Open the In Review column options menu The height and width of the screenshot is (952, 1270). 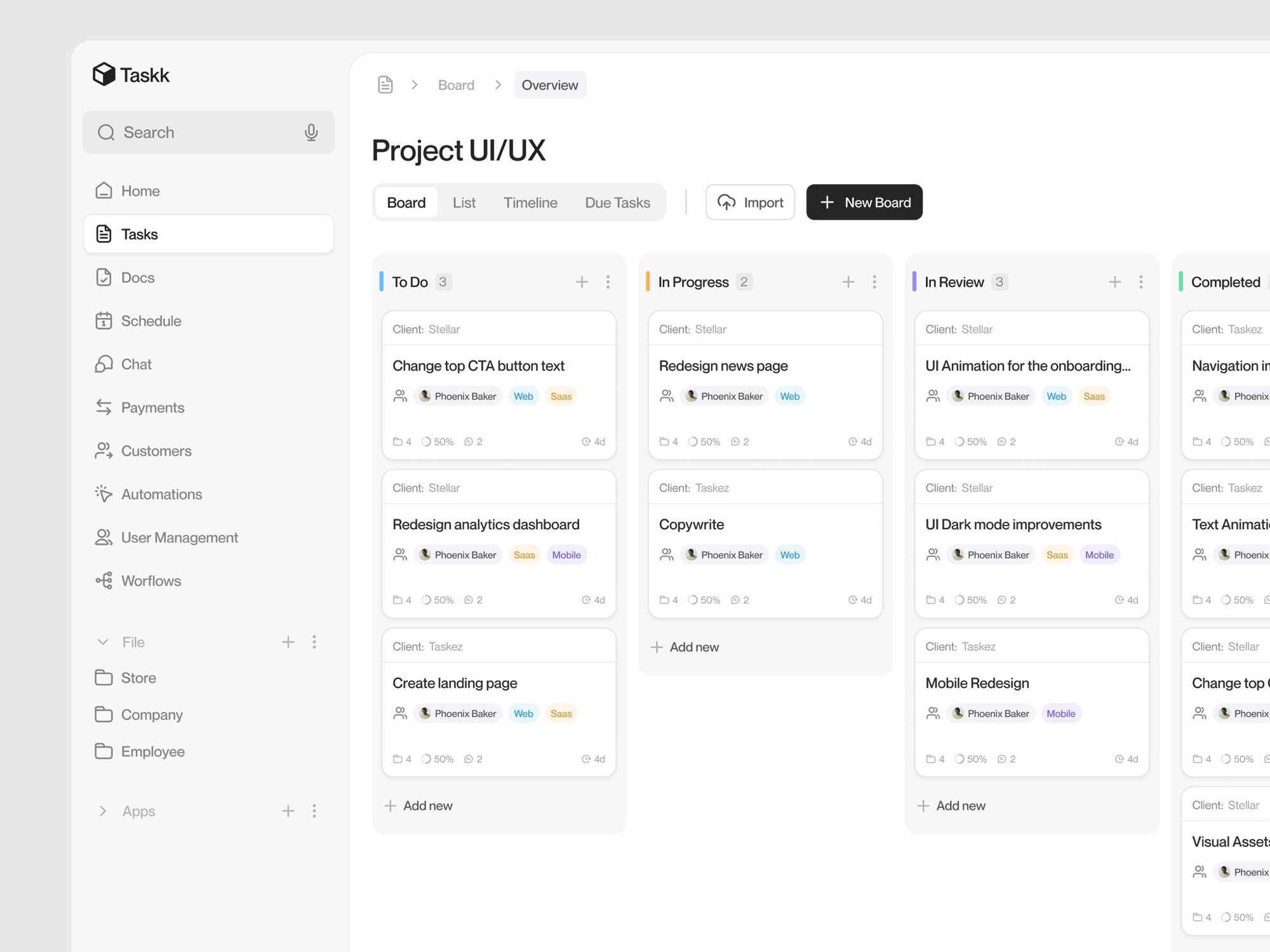[1141, 282]
